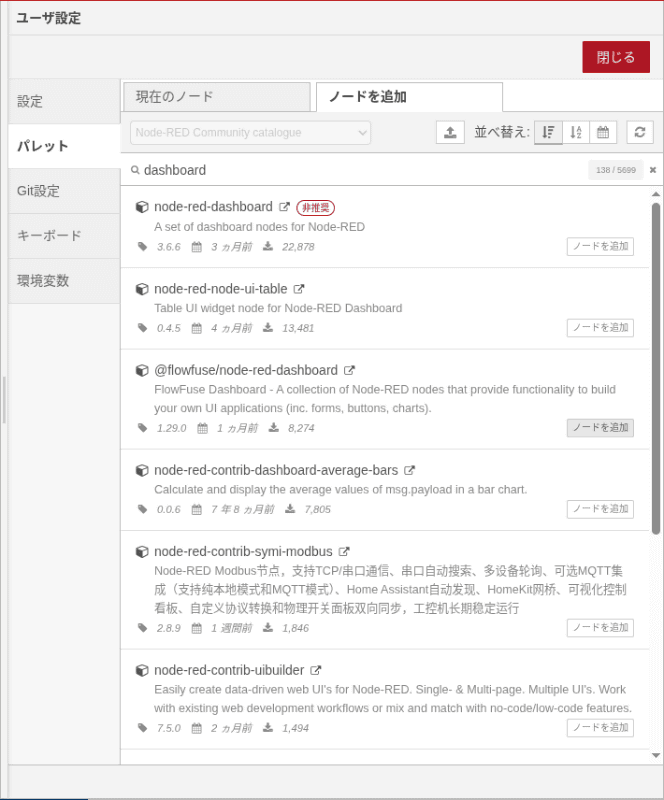Click the 7 年 8 ヵ月前 date text
The height and width of the screenshot is (800, 664).
tap(242, 509)
